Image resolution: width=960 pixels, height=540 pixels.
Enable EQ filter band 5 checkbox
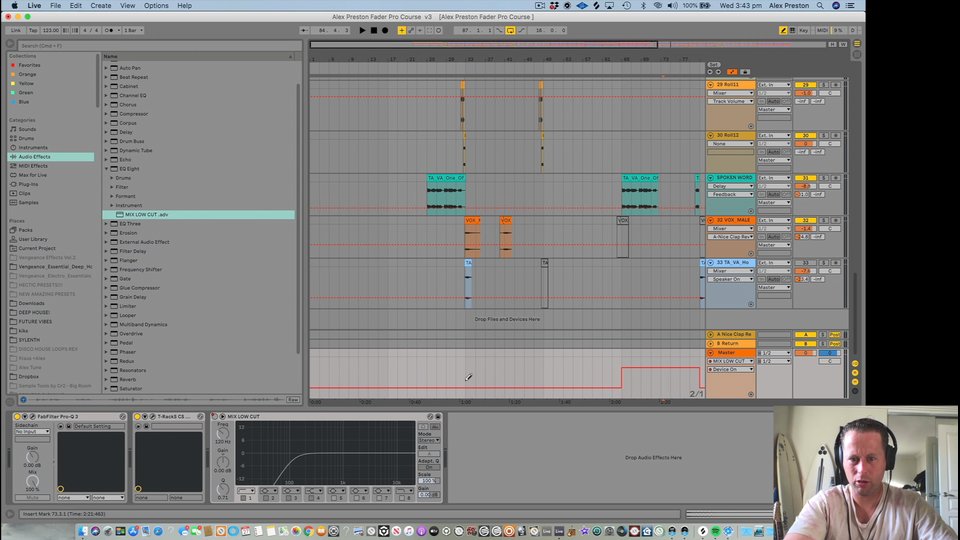pos(333,498)
